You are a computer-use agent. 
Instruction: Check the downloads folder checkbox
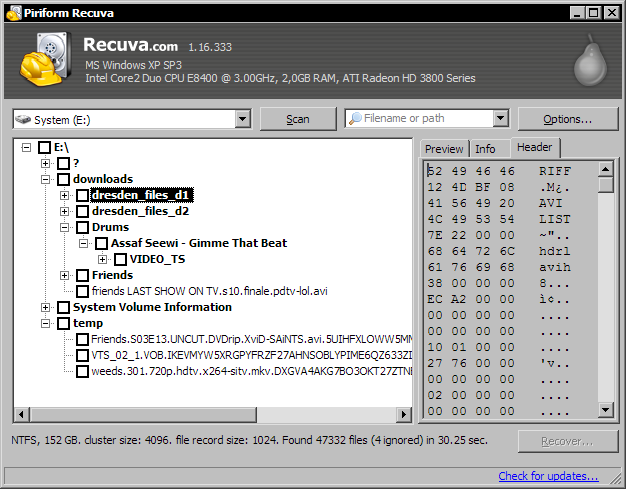point(63,179)
